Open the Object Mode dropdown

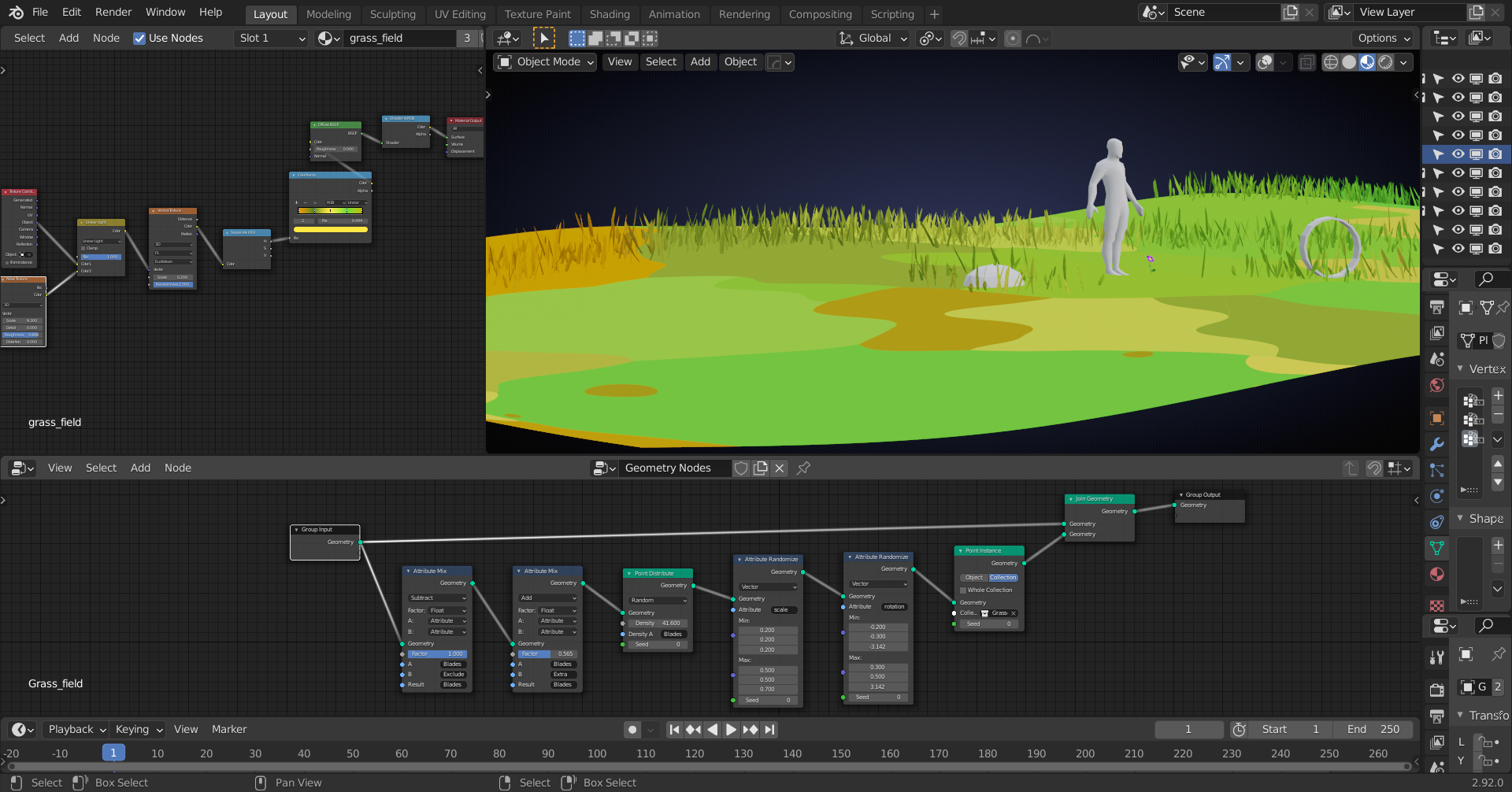click(x=545, y=62)
